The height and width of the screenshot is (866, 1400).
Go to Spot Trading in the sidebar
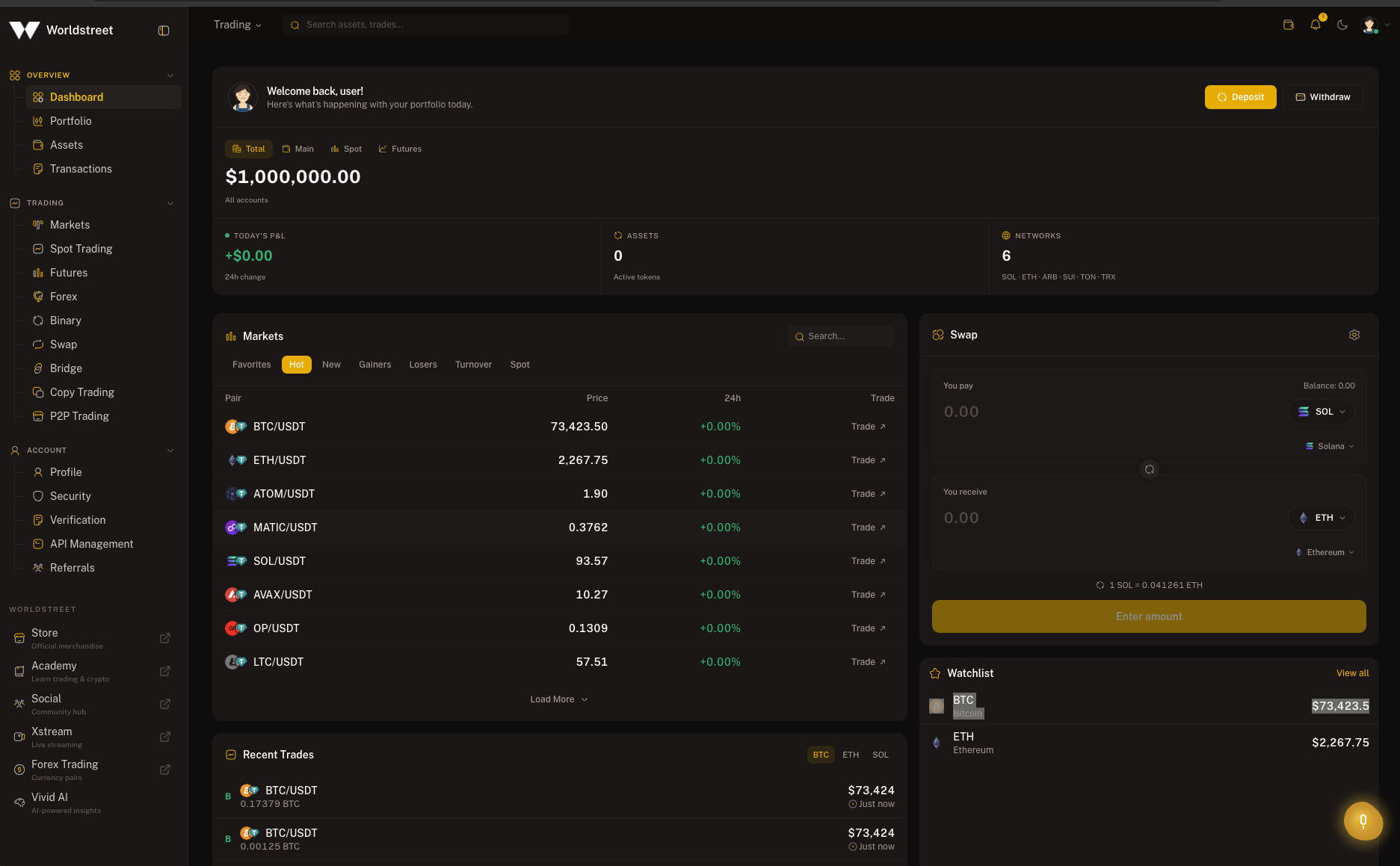pos(81,248)
